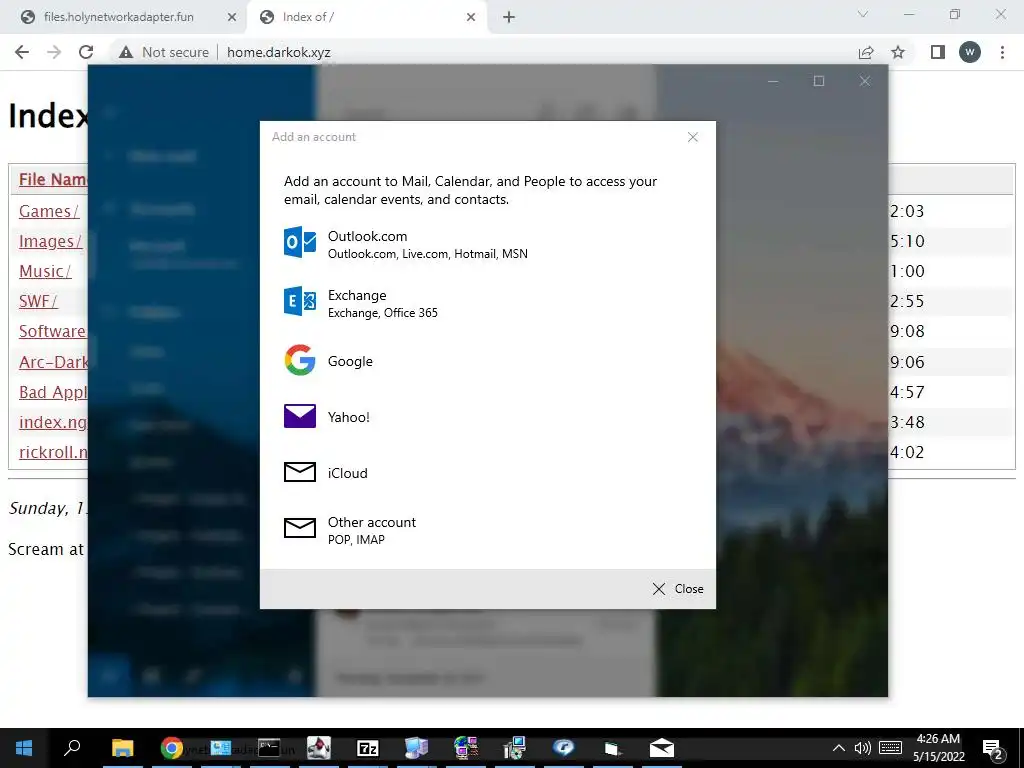Close the files.holynetworkadapter.fun tab
Screen dimensions: 1024x768
pyautogui.click(x=232, y=18)
